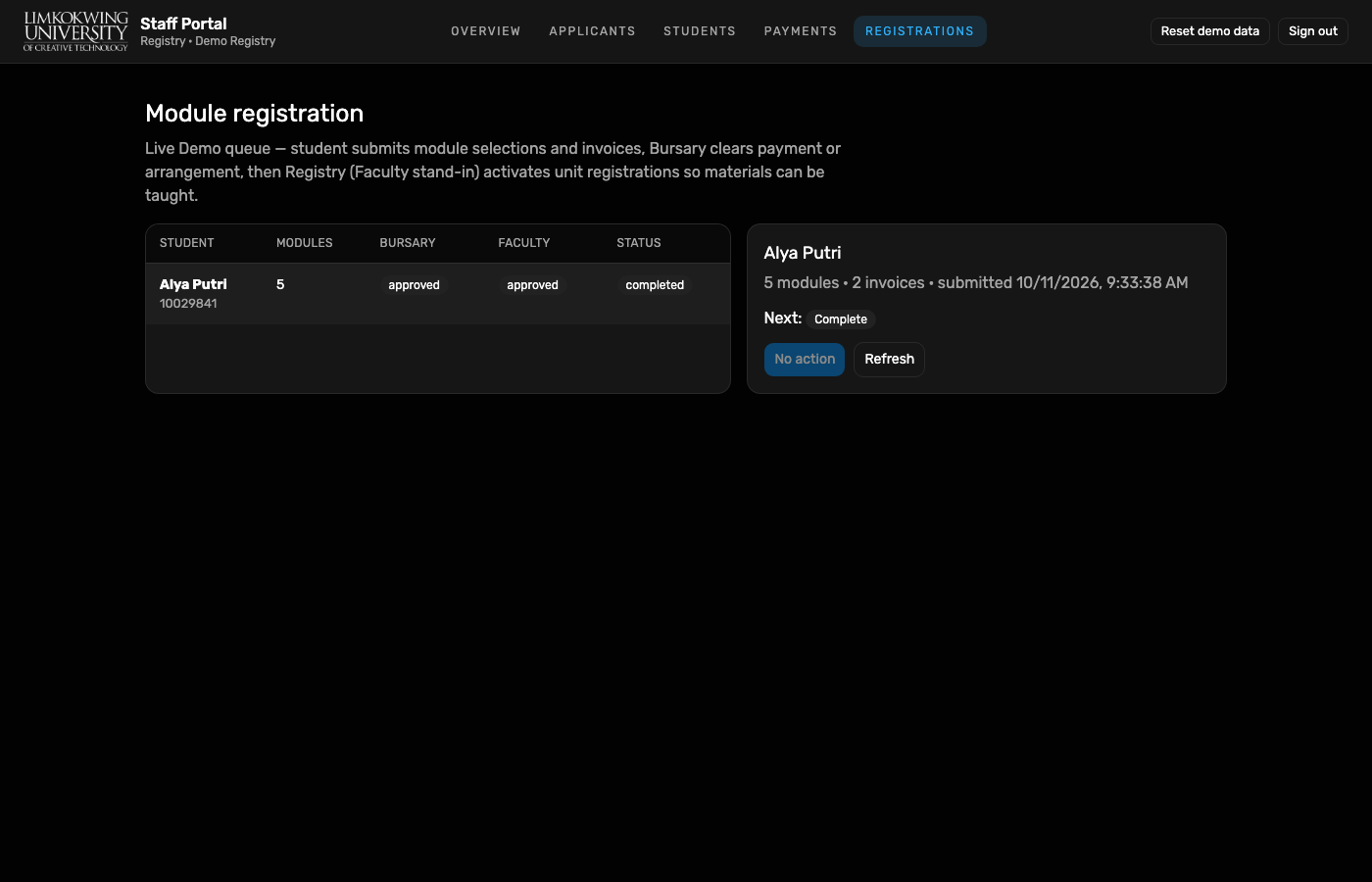Viewport: 1372px width, 882px height.
Task: Click the Reset demo data button
Action: coord(1209,31)
